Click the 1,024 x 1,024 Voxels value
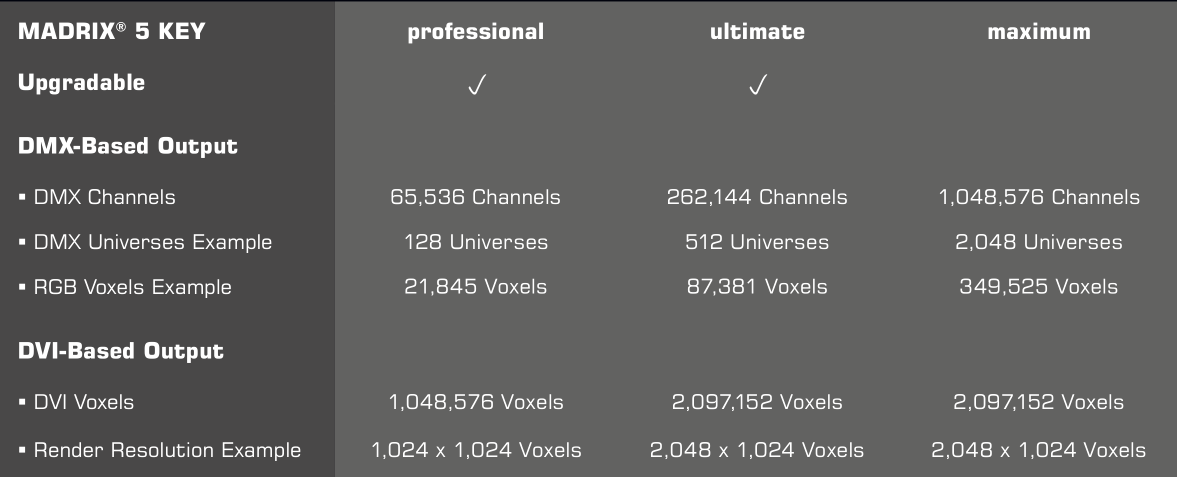This screenshot has height=477, width=1177. (476, 450)
